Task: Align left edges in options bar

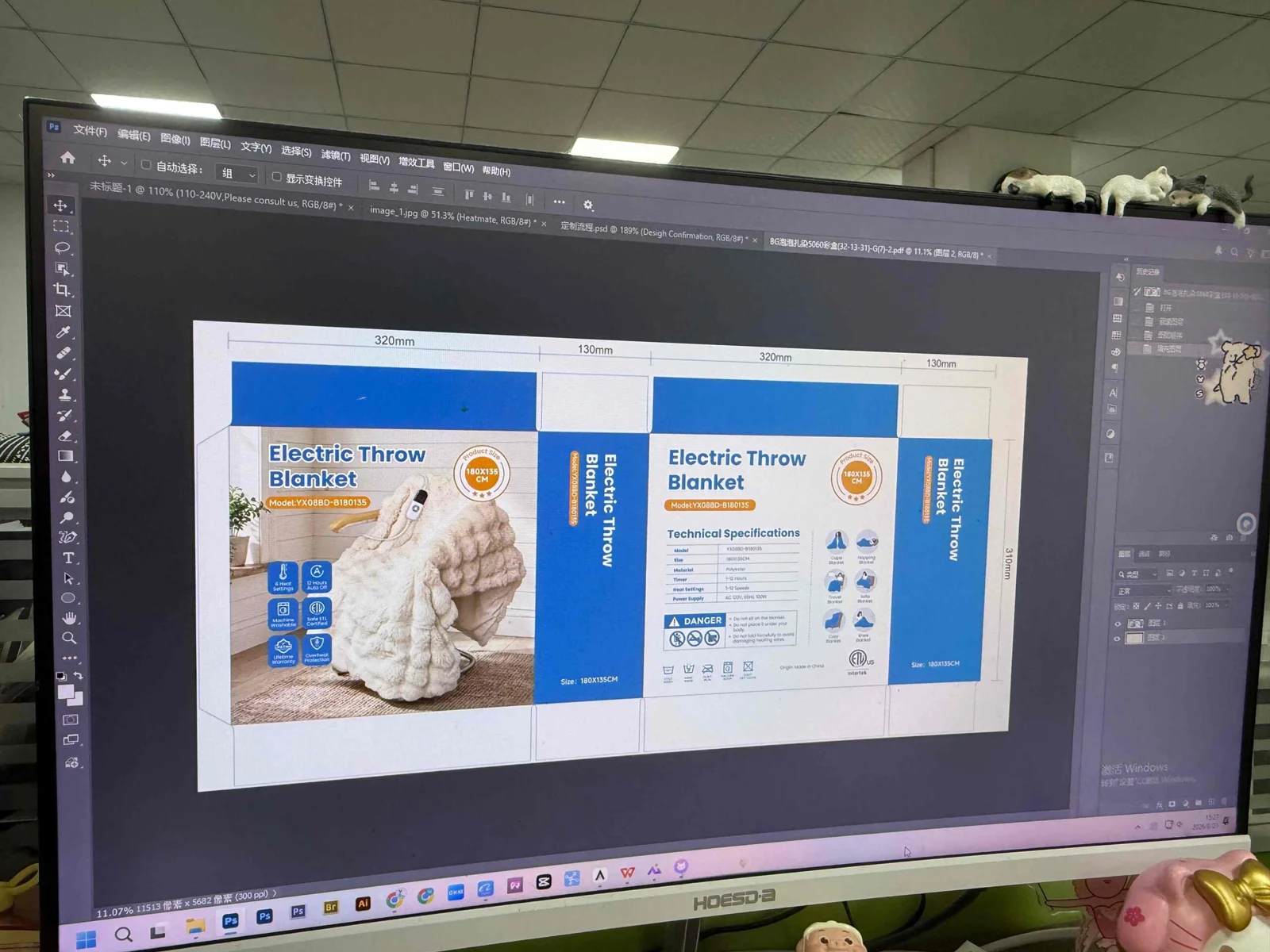Action: (x=374, y=186)
